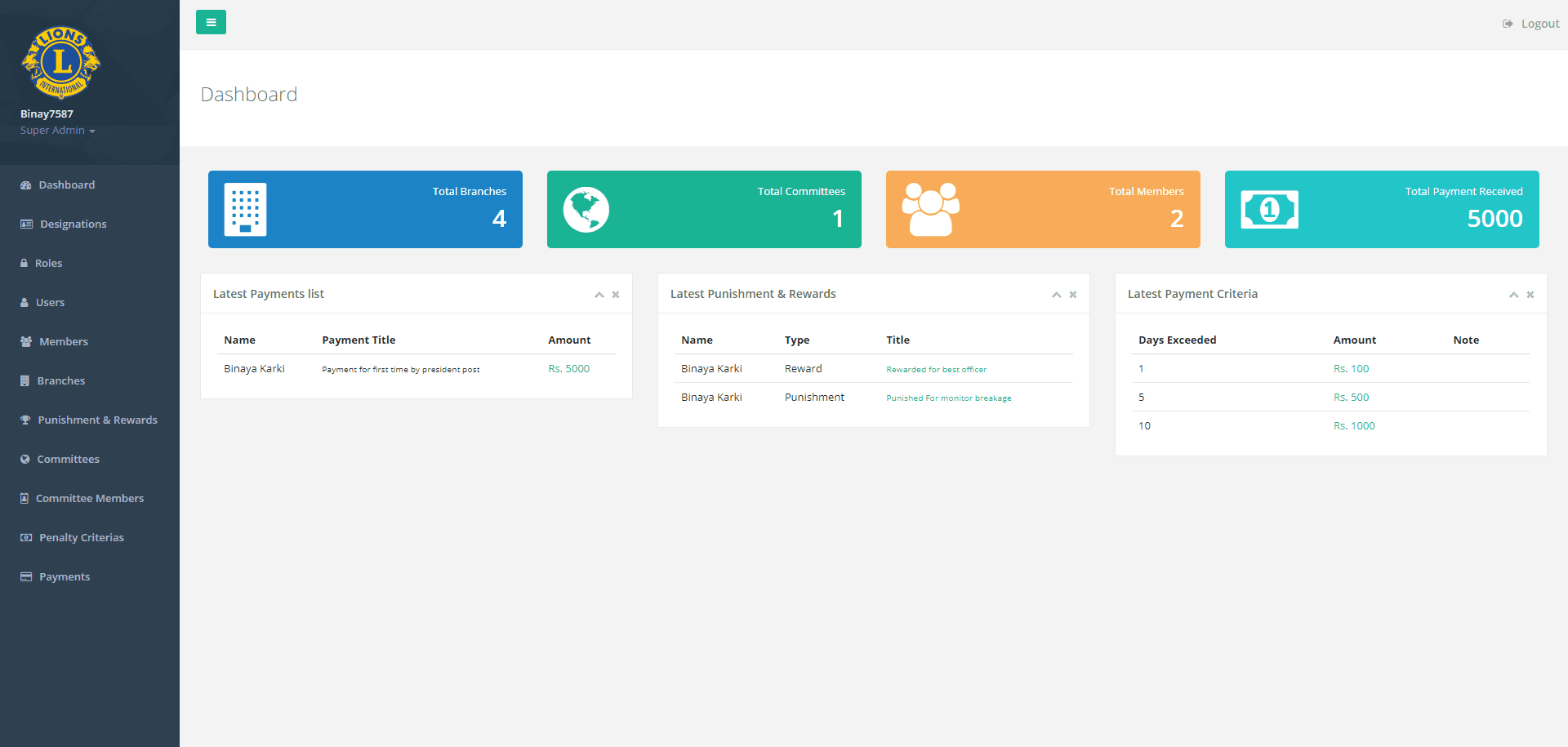
Task: Open Committee Members in sidebar
Action: click(x=90, y=498)
